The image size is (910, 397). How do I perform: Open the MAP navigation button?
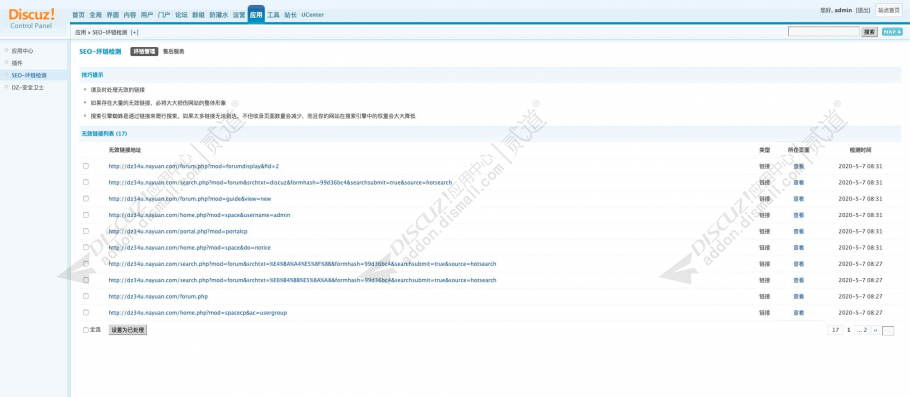pyautogui.click(x=892, y=32)
